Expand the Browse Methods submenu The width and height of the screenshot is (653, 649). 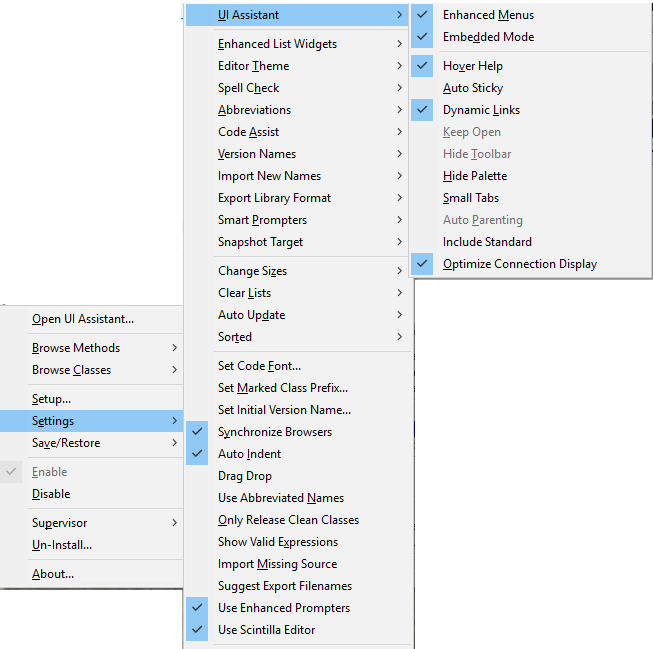tap(76, 348)
